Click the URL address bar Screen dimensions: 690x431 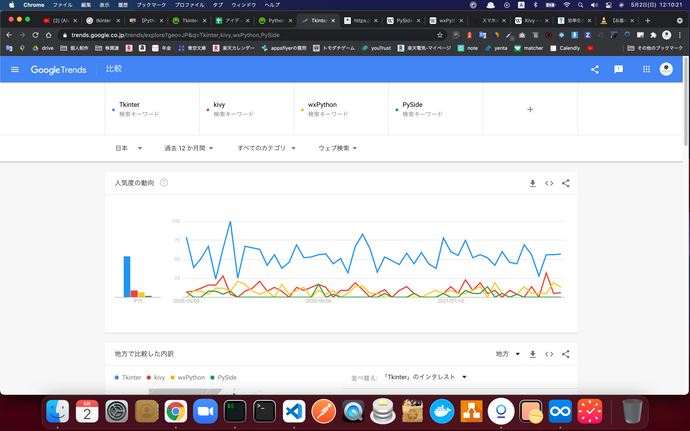pyautogui.click(x=251, y=35)
